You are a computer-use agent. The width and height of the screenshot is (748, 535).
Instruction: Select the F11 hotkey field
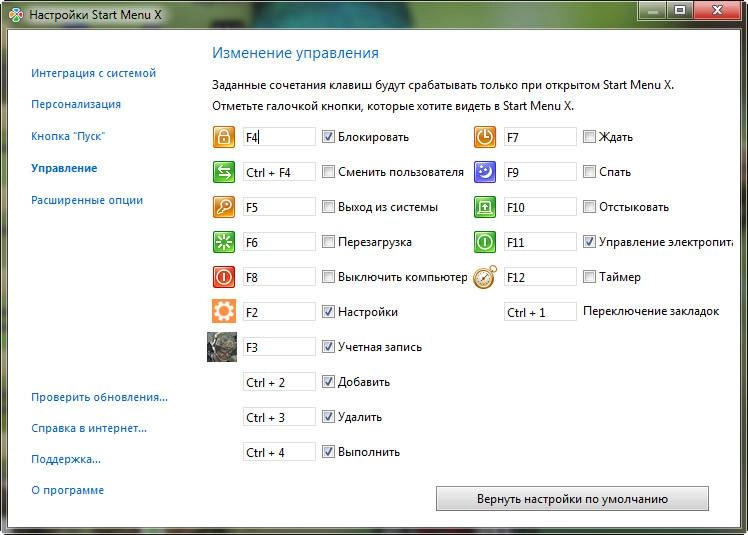(x=540, y=242)
